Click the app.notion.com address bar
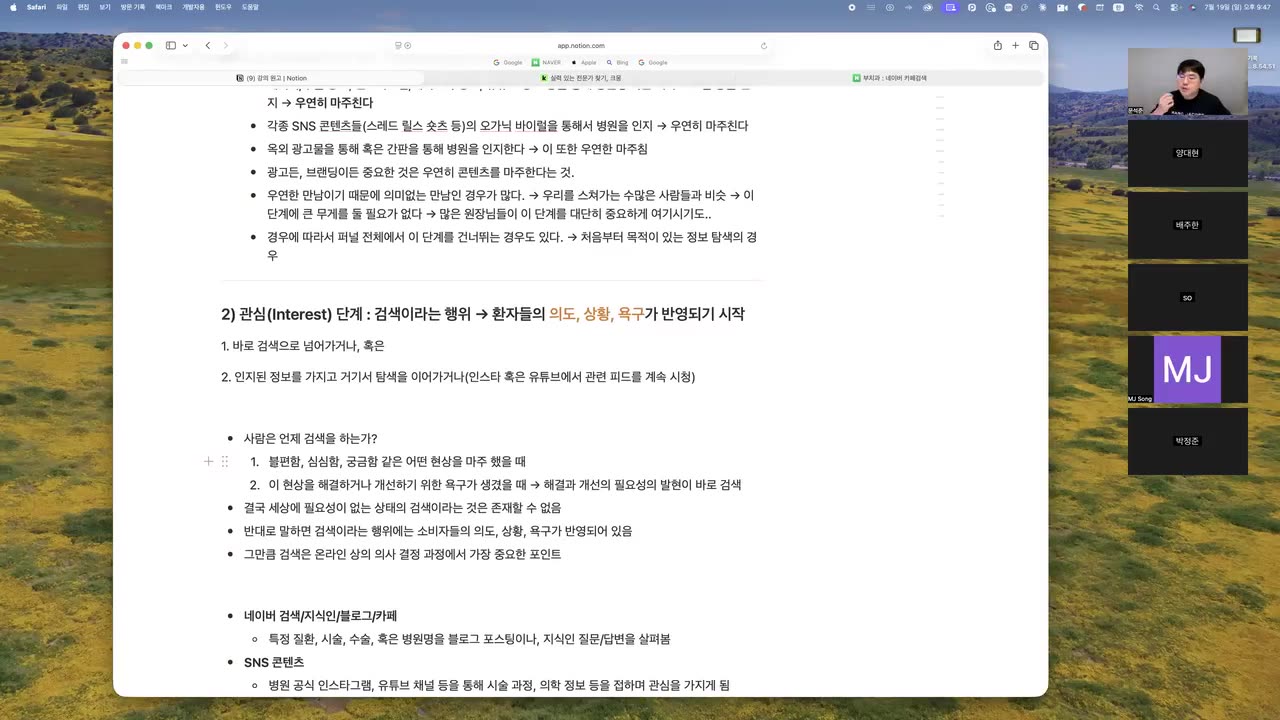This screenshot has width=1280, height=720. click(581, 46)
